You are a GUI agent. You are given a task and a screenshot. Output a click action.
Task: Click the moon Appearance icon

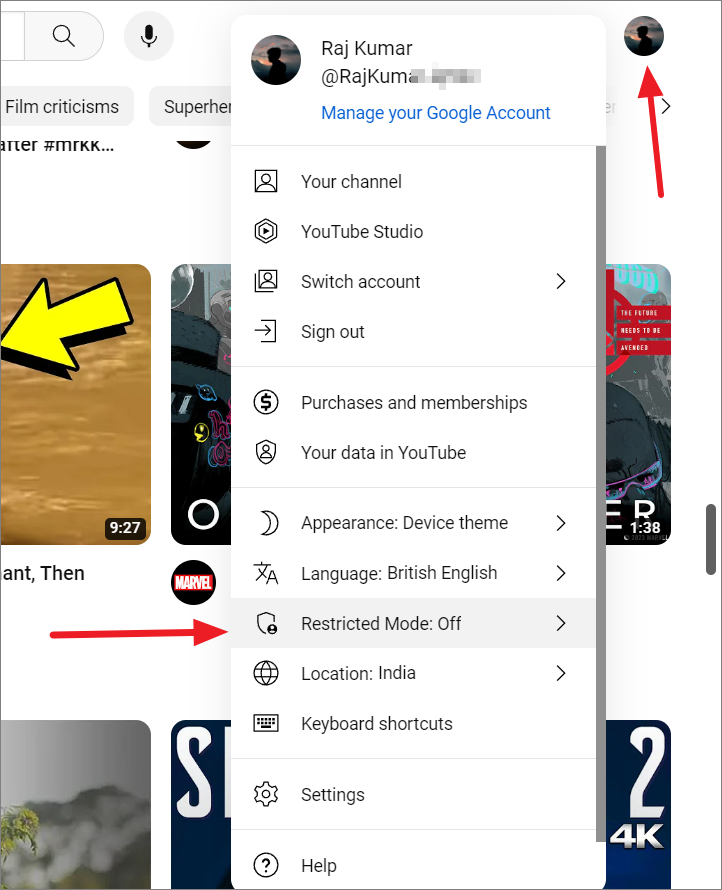[x=268, y=523]
